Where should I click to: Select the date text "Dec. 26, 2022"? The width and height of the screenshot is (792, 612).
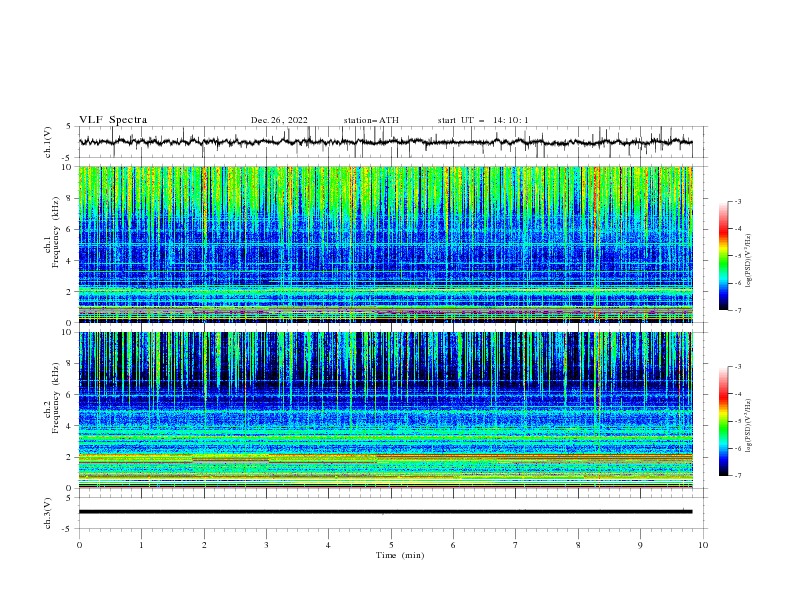tap(279, 120)
